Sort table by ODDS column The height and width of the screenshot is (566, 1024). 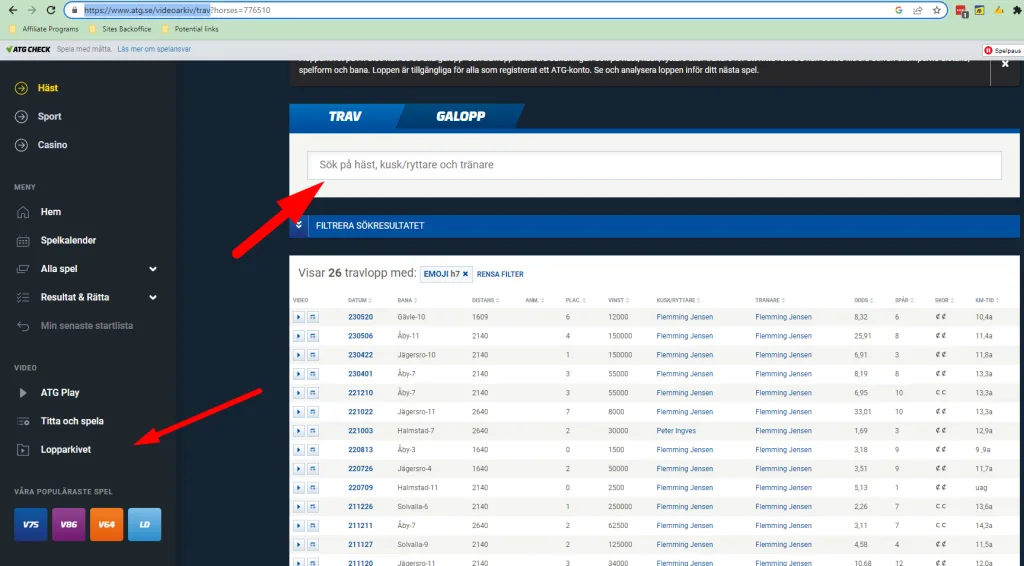pyautogui.click(x=863, y=300)
